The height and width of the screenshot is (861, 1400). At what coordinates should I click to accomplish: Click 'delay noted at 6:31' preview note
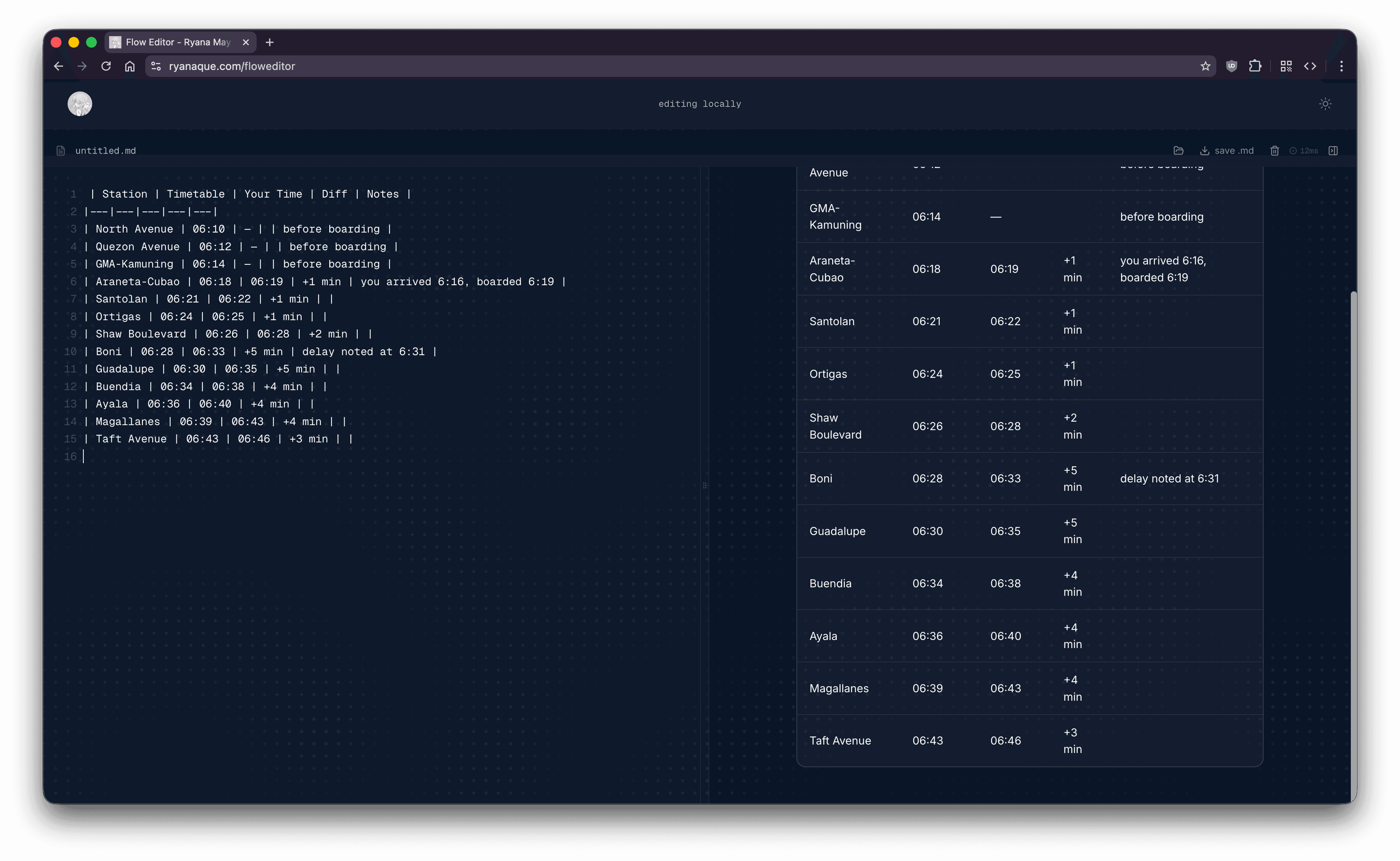[1169, 478]
